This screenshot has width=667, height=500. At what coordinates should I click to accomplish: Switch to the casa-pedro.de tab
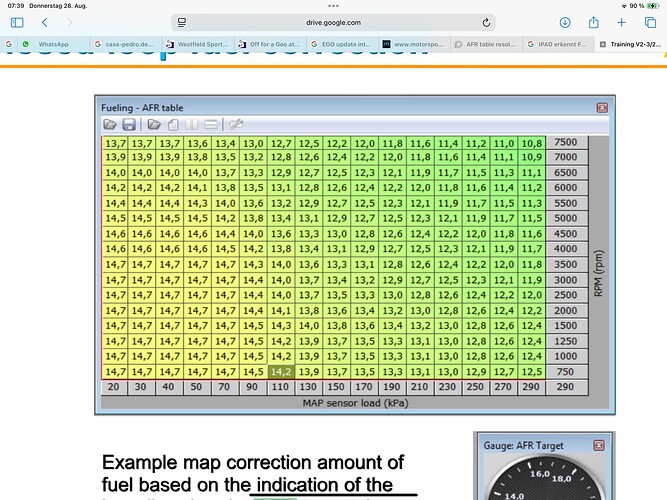(125, 44)
